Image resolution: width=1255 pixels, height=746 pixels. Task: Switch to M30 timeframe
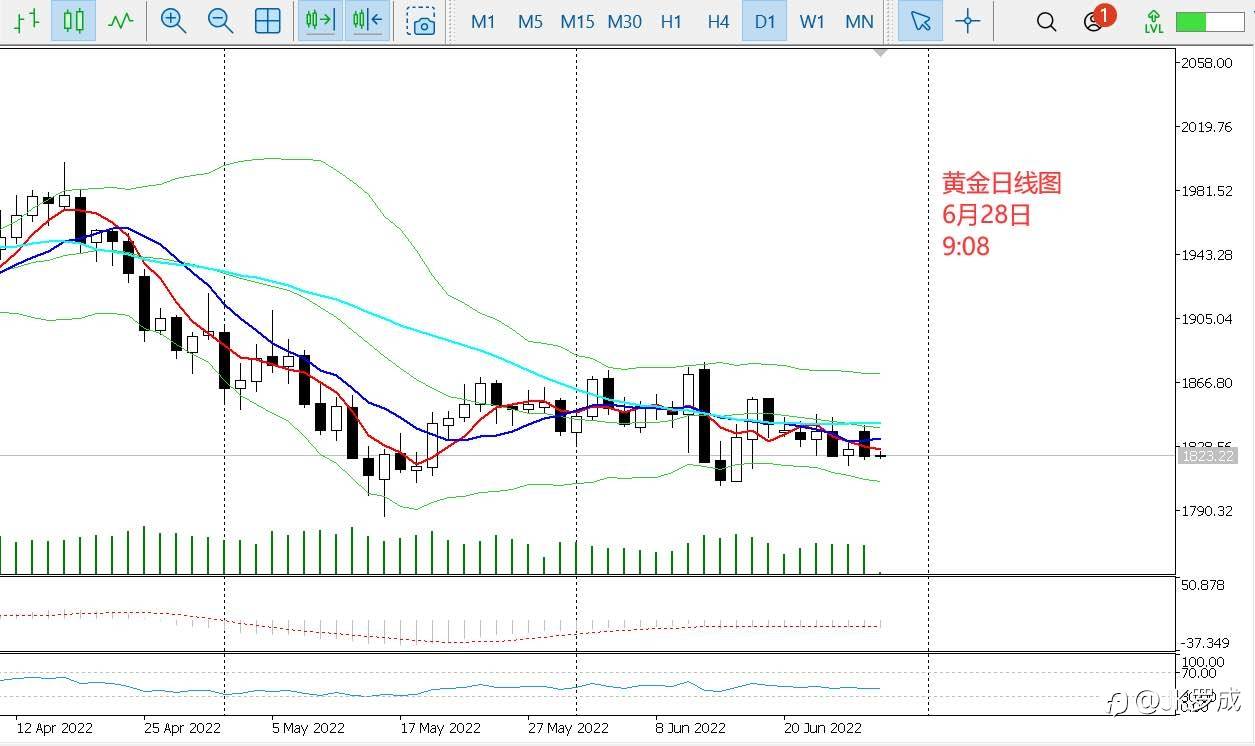[x=624, y=21]
